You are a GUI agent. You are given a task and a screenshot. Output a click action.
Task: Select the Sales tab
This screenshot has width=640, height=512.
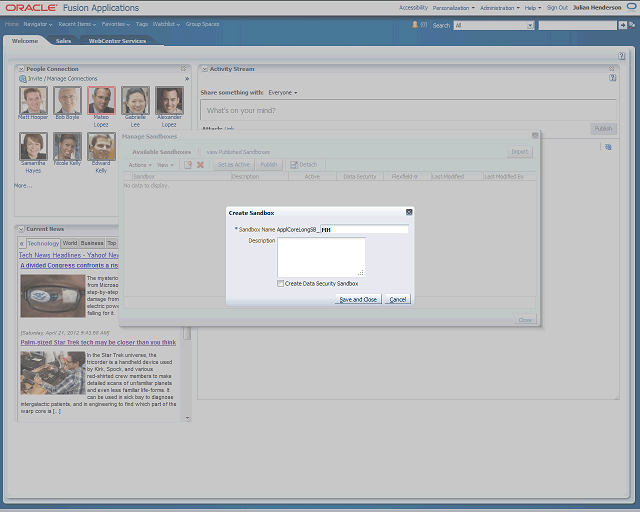pos(63,41)
